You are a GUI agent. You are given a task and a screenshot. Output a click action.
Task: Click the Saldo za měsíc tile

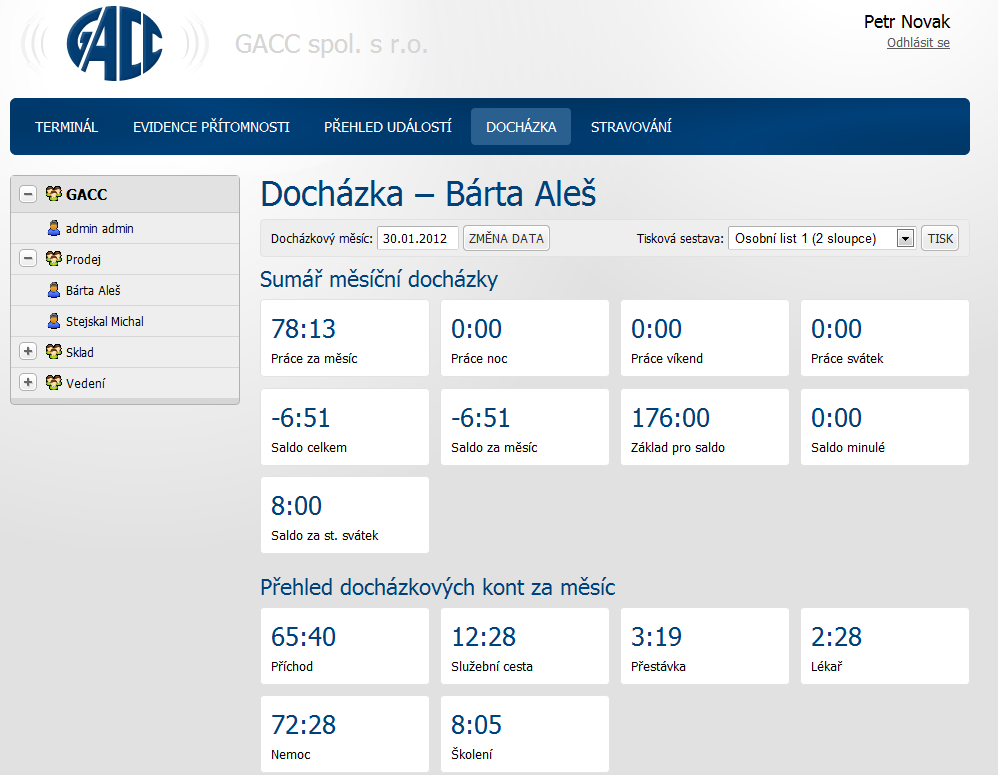524,427
